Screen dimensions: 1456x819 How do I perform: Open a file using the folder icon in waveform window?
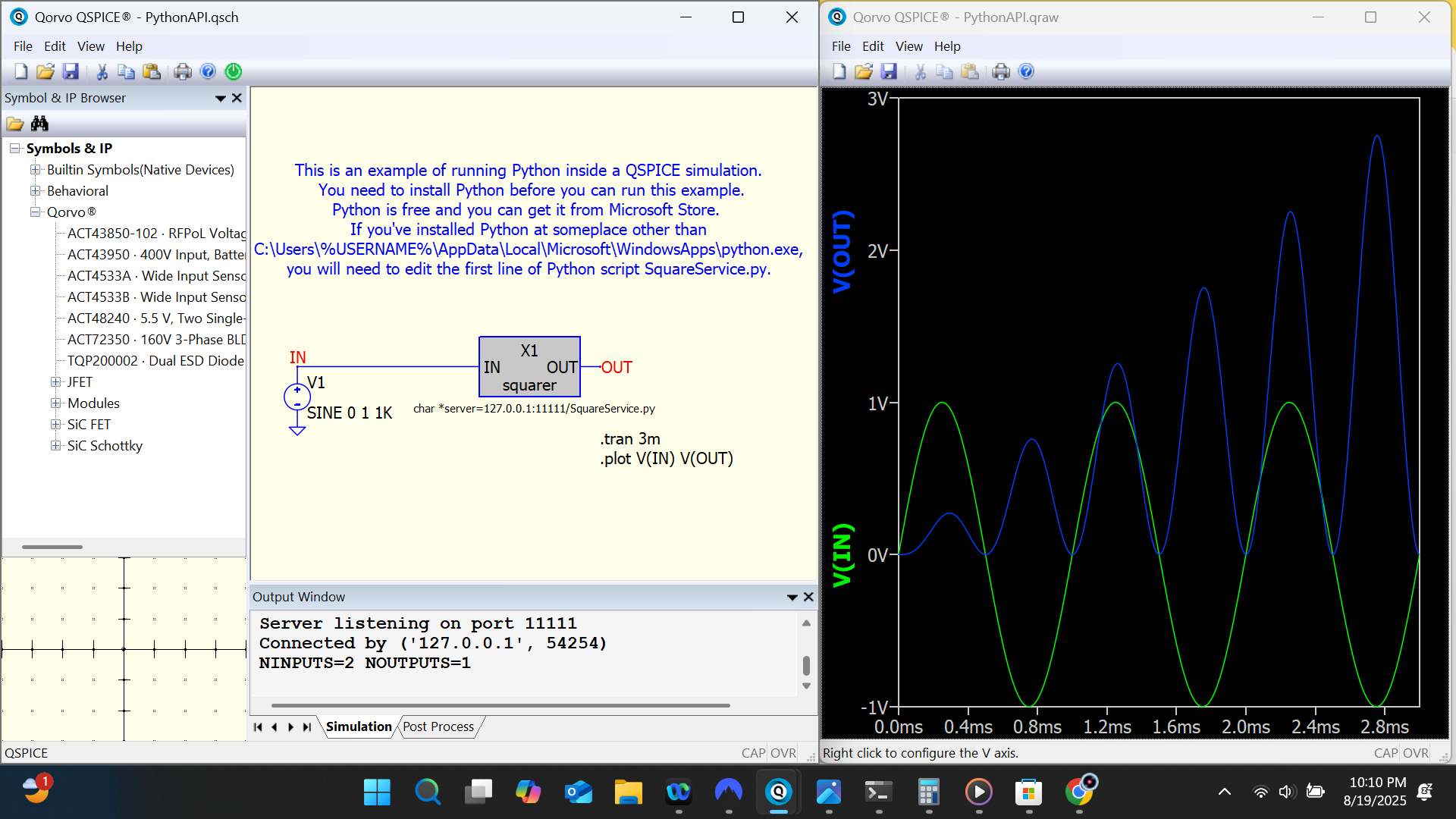pyautogui.click(x=864, y=71)
